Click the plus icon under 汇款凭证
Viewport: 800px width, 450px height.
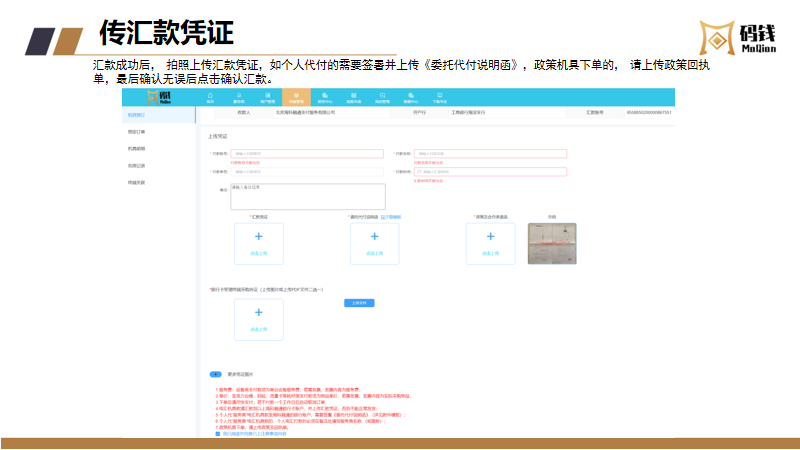[x=258, y=237]
